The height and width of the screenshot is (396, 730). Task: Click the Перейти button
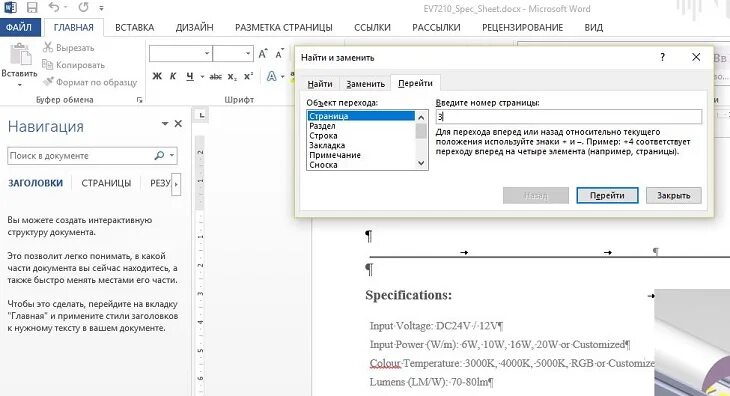pos(607,195)
